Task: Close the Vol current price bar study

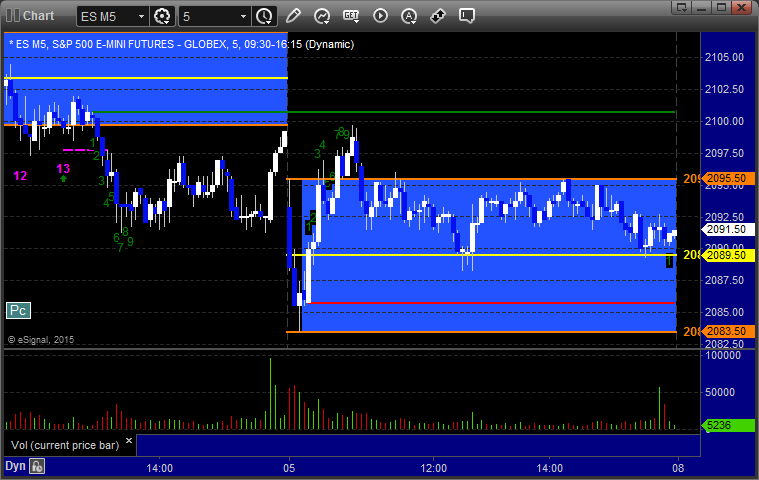Action: coord(129,440)
